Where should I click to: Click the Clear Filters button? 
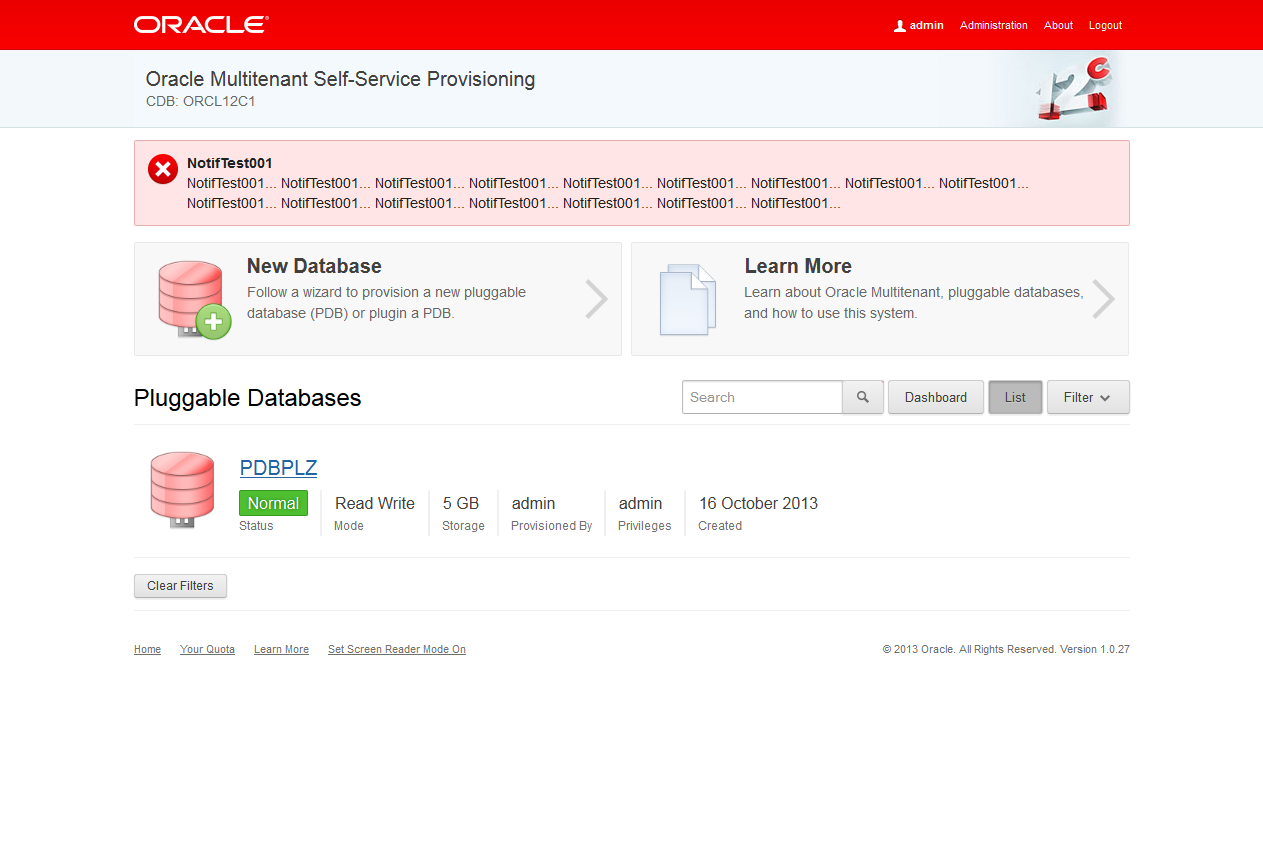(x=180, y=586)
